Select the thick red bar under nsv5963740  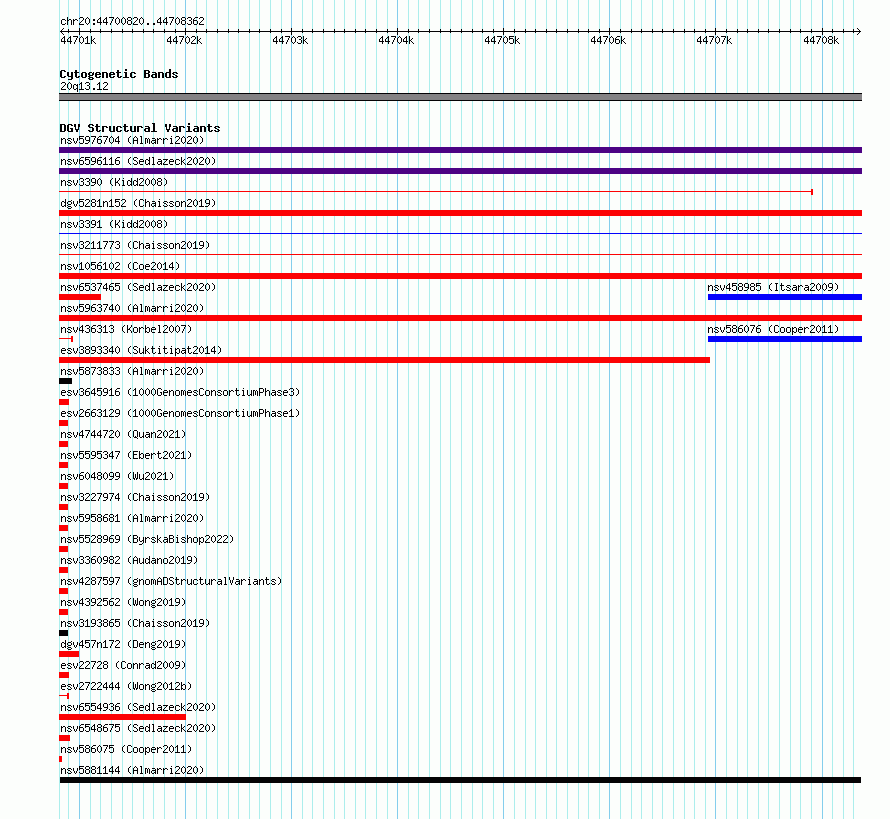tap(460, 318)
